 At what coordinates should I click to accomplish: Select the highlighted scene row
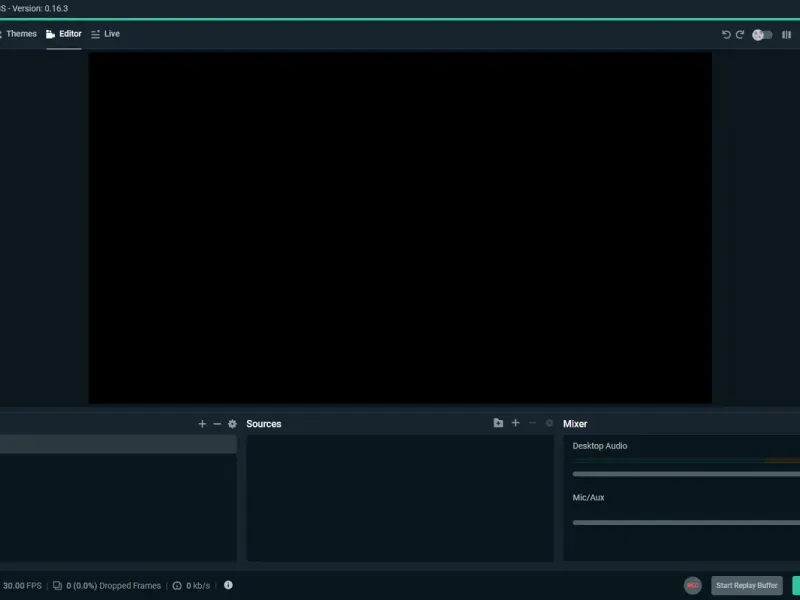(118, 444)
